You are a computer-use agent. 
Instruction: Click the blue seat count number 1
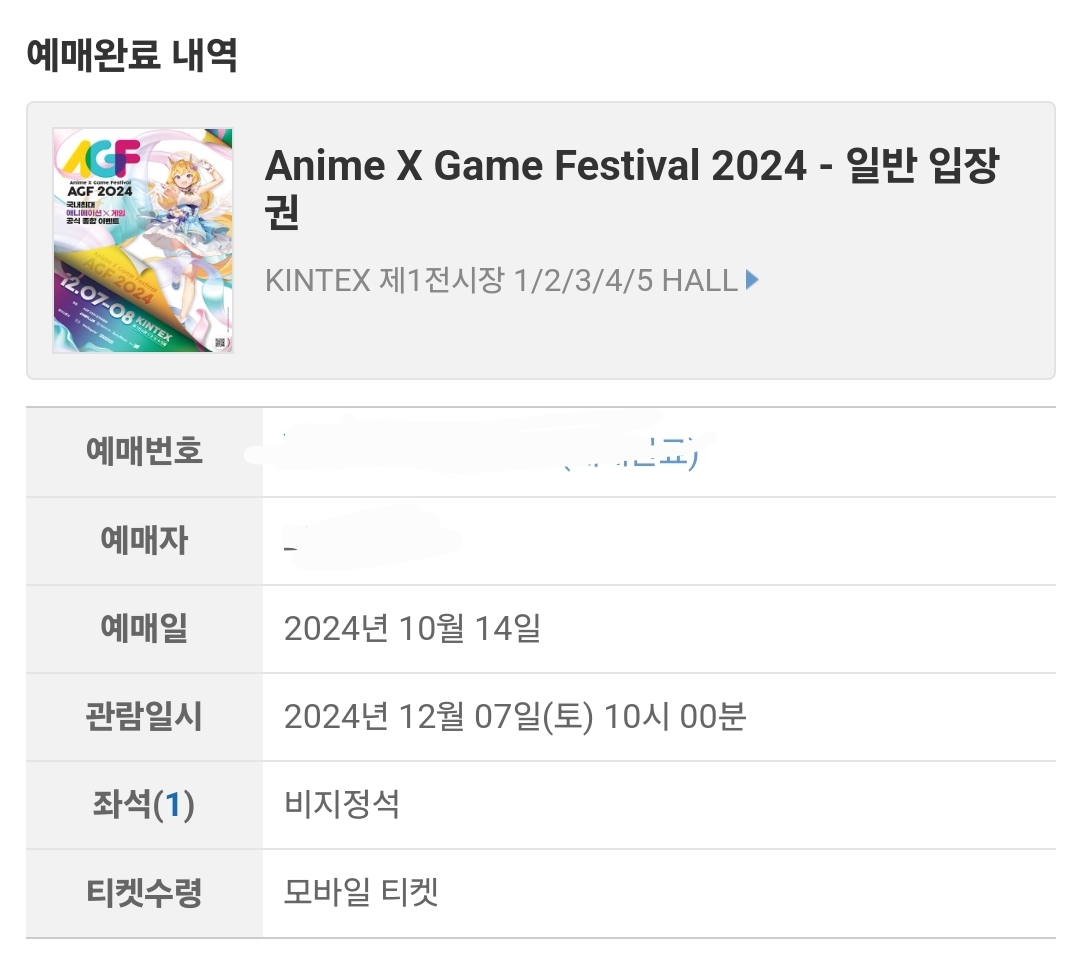[x=173, y=805]
